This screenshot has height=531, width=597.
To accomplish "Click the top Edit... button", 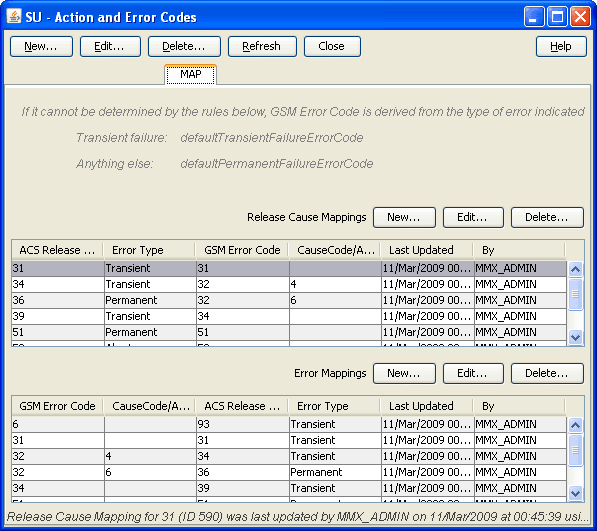I will pos(110,46).
